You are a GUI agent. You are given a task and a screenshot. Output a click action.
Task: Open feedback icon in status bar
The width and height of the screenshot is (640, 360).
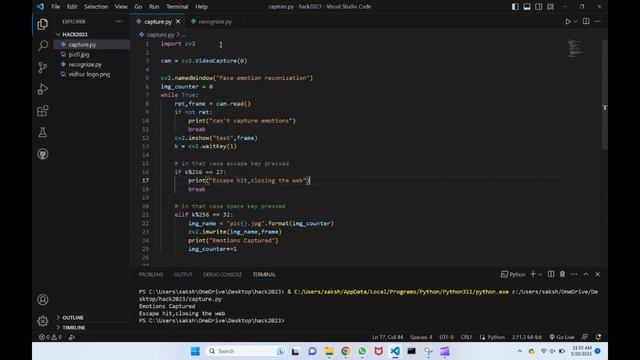(x=585, y=337)
